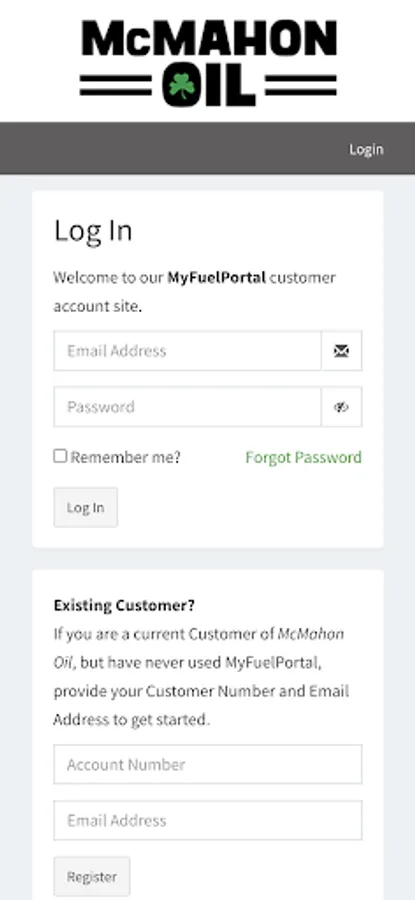This screenshot has height=900, width=415.
Task: Show password using the eye icon
Action: pyautogui.click(x=342, y=407)
